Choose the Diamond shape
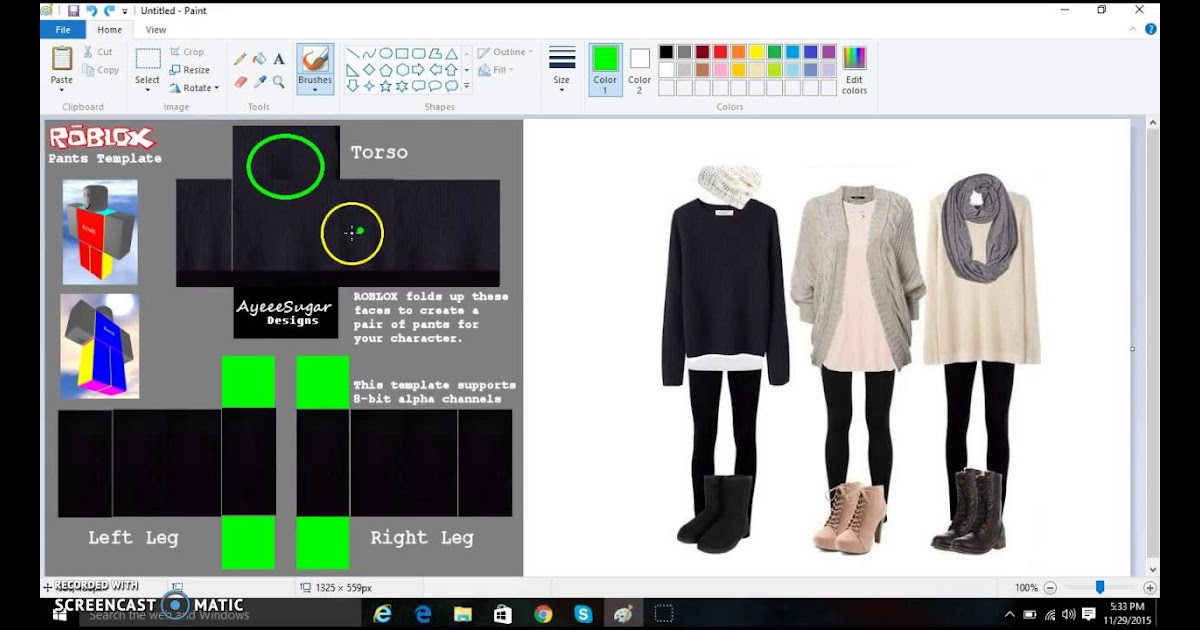Image resolution: width=1200 pixels, height=630 pixels. pyautogui.click(x=369, y=70)
